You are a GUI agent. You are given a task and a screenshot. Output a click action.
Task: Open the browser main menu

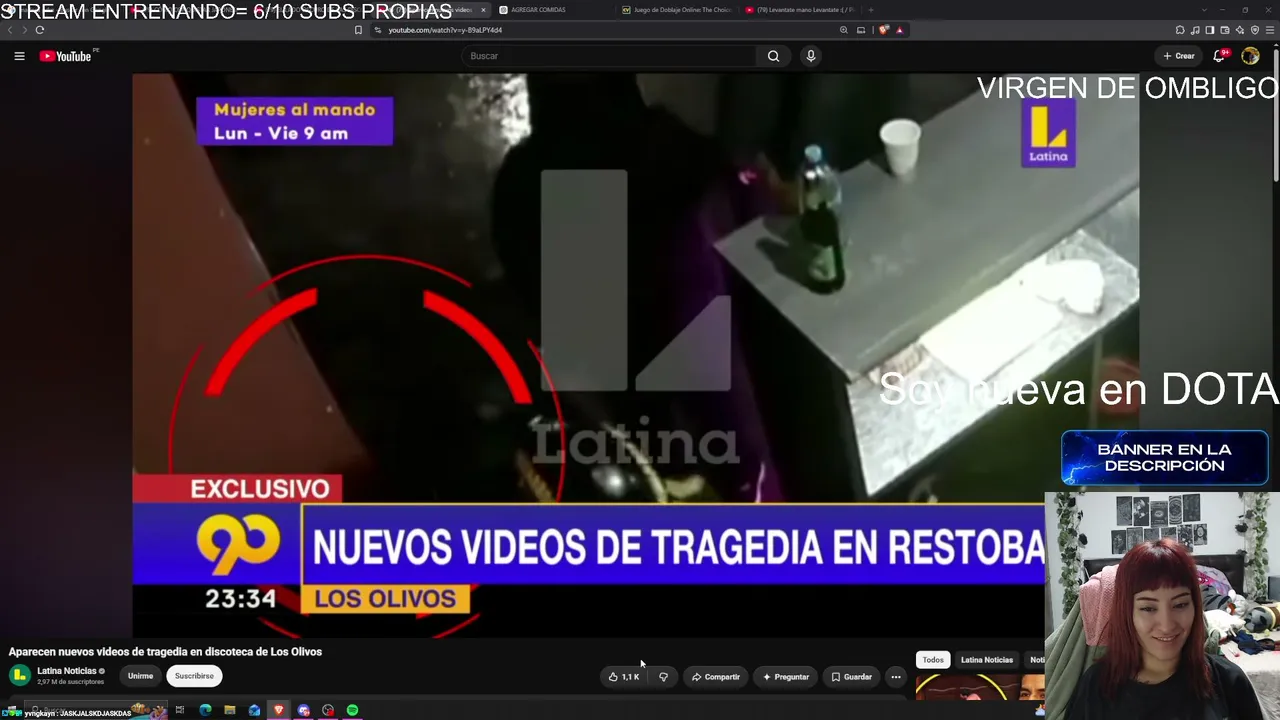(x=1270, y=30)
